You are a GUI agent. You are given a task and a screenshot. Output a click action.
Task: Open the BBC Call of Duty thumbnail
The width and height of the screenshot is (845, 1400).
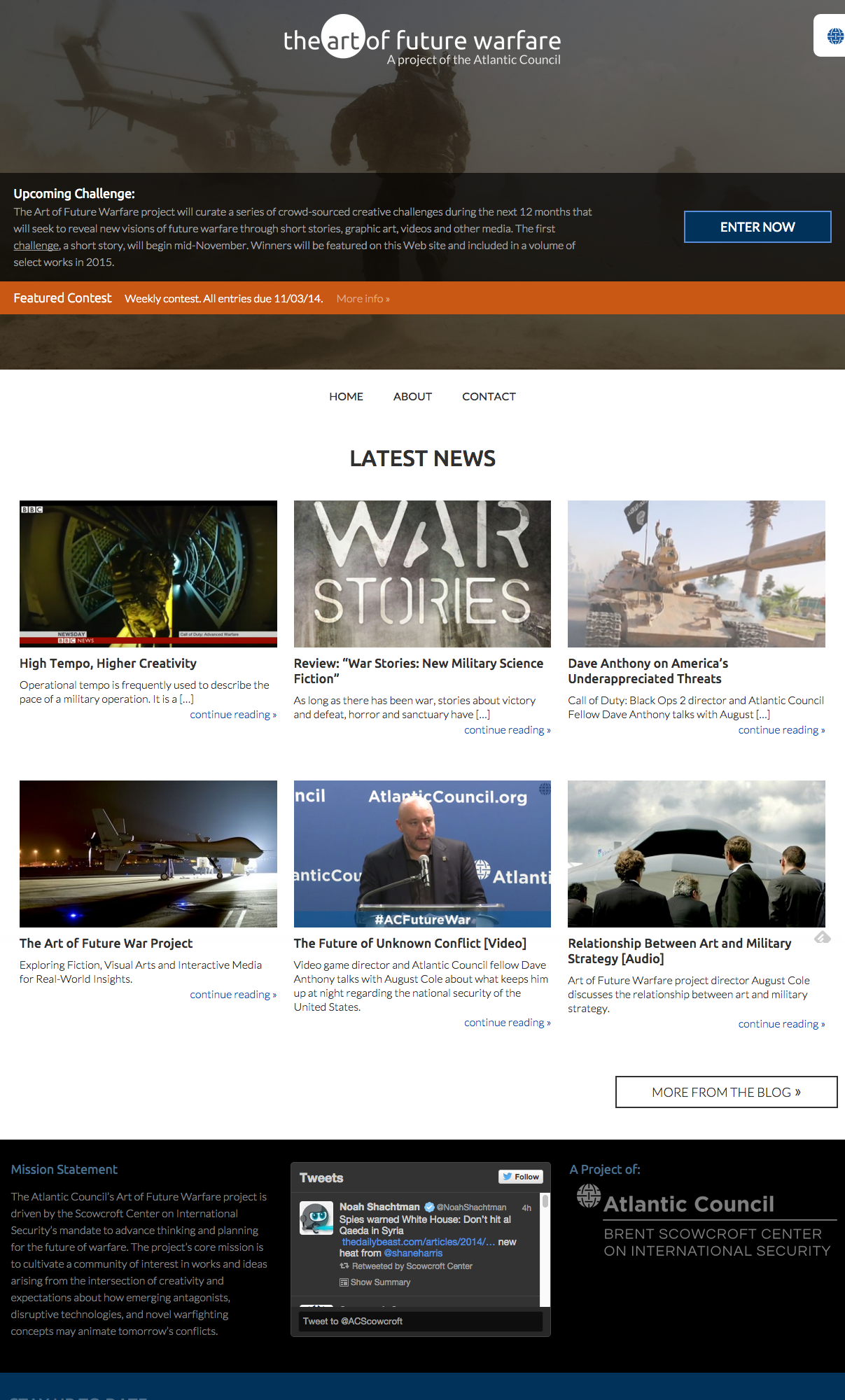pos(148,574)
